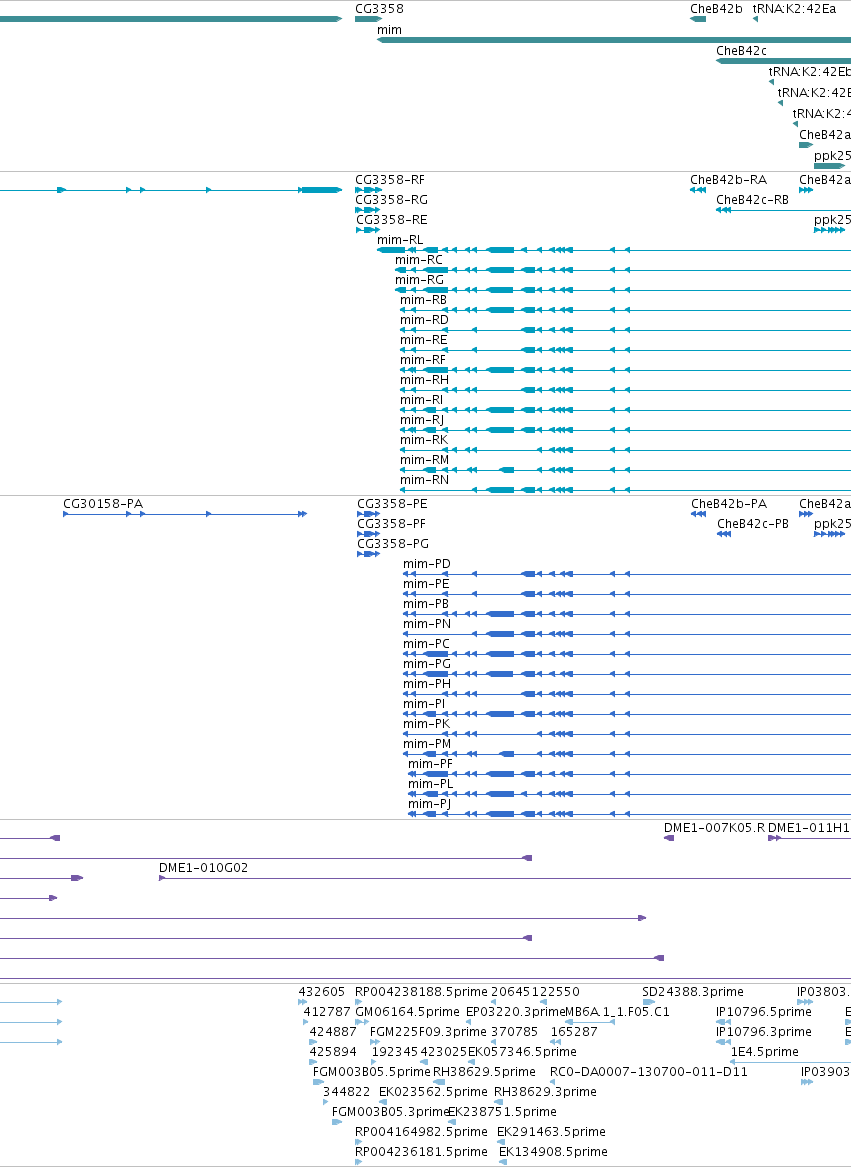851x1167 pixels.
Task: Click the mim gene label
Action: (389, 30)
